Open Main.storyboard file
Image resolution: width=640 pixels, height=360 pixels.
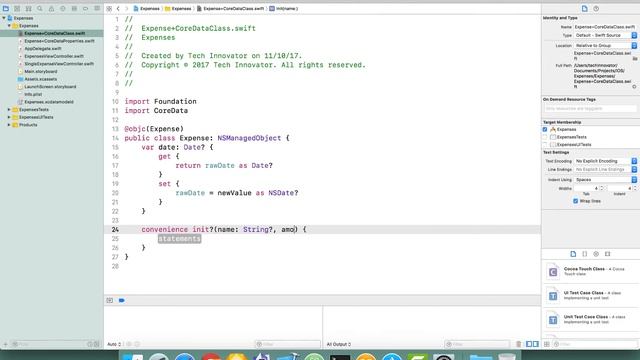(41, 71)
